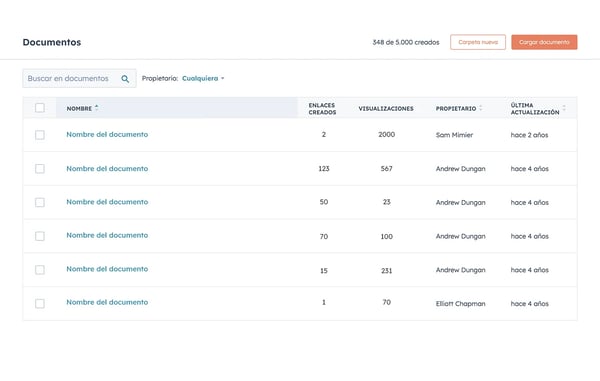This screenshot has width=600, height=381.
Task: Select checkbox in row with 50 links
Action: [x=40, y=202]
